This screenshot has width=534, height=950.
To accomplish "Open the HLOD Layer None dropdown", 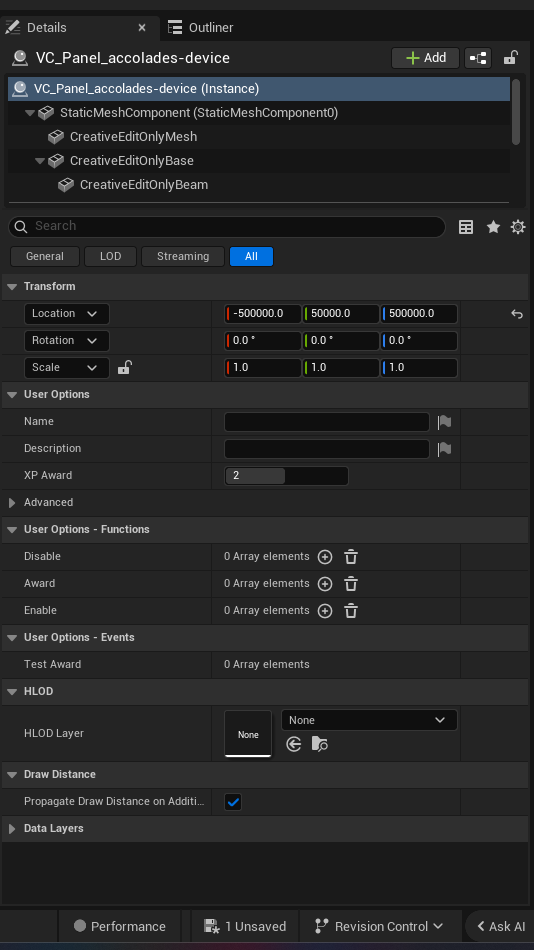I will [369, 720].
